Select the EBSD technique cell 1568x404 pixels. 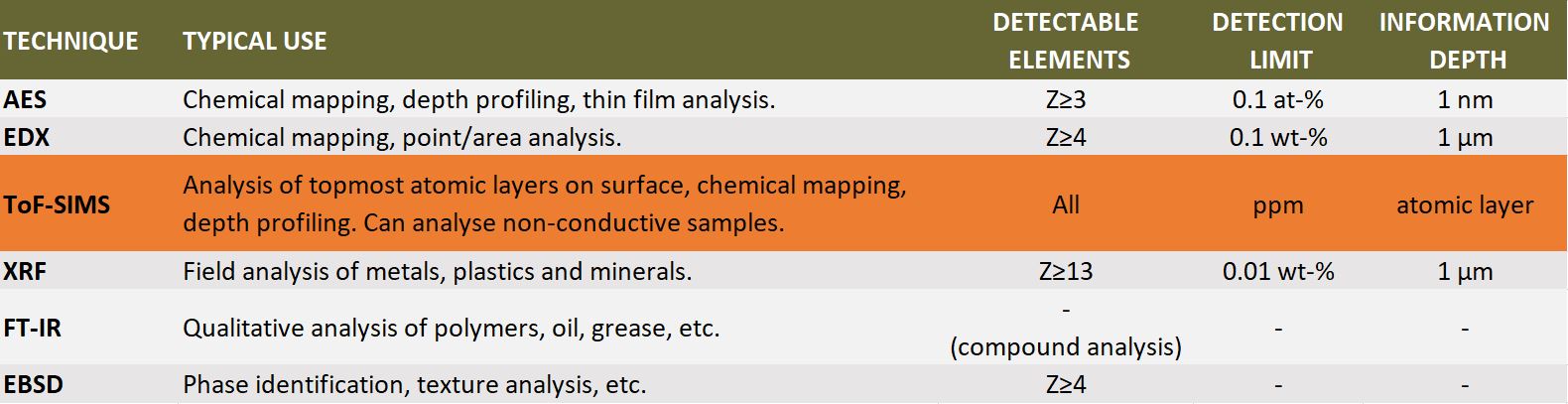pyautogui.click(x=34, y=384)
